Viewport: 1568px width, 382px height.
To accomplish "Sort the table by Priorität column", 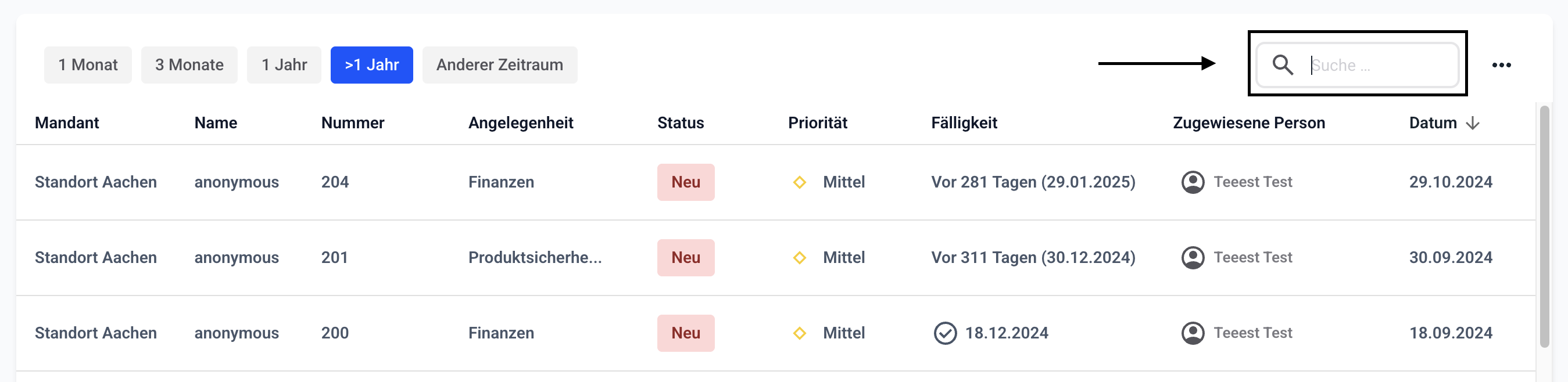I will click(818, 123).
